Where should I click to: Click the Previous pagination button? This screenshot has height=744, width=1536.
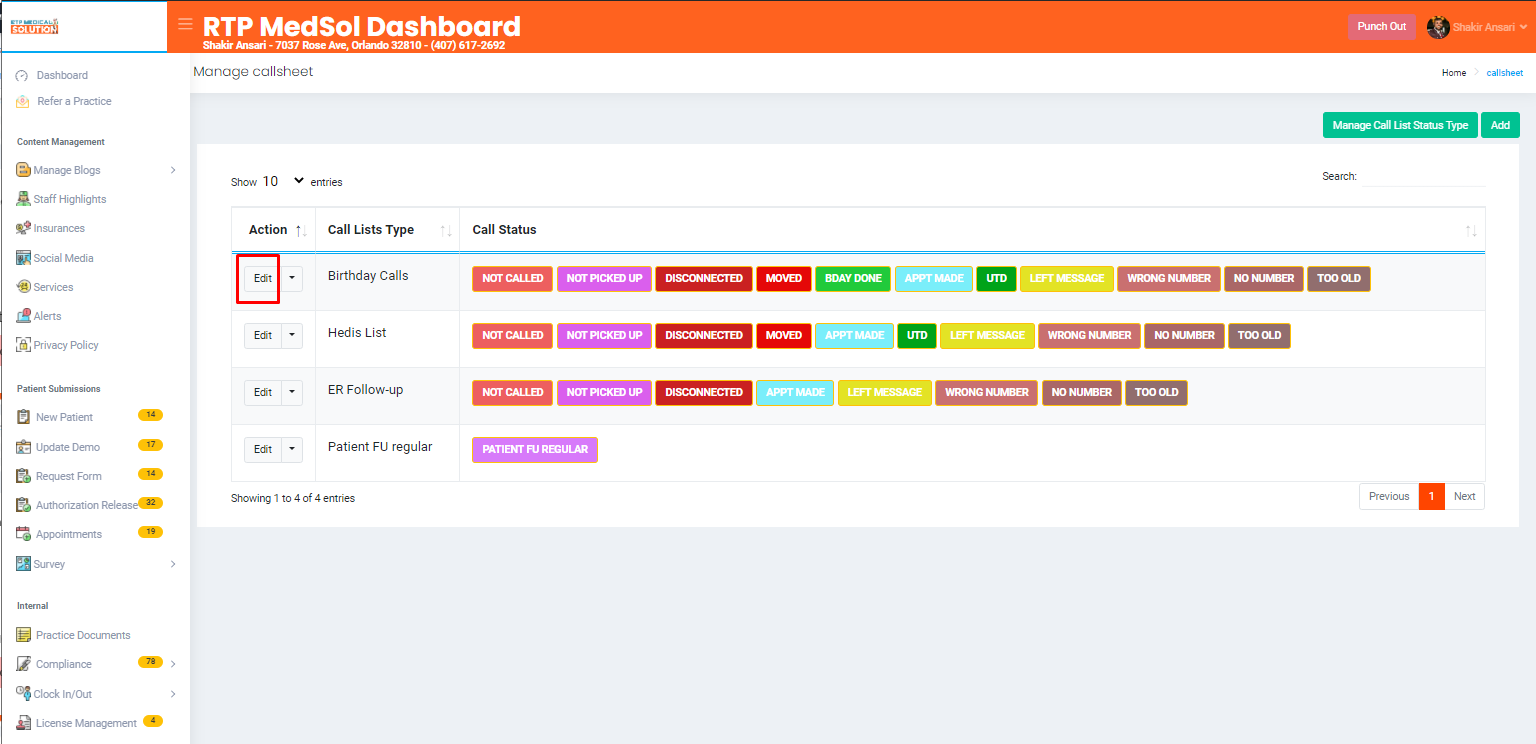coord(1389,497)
